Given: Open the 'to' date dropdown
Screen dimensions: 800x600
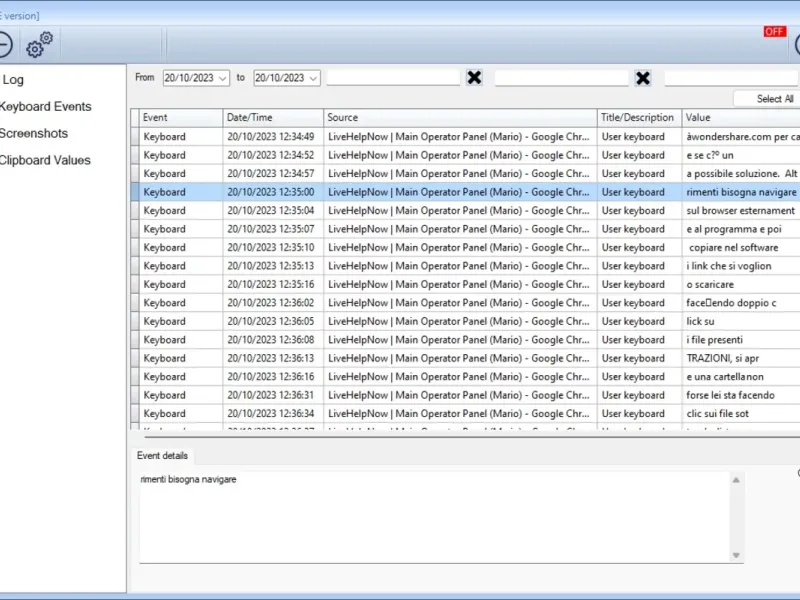Looking at the screenshot, I should pos(313,78).
